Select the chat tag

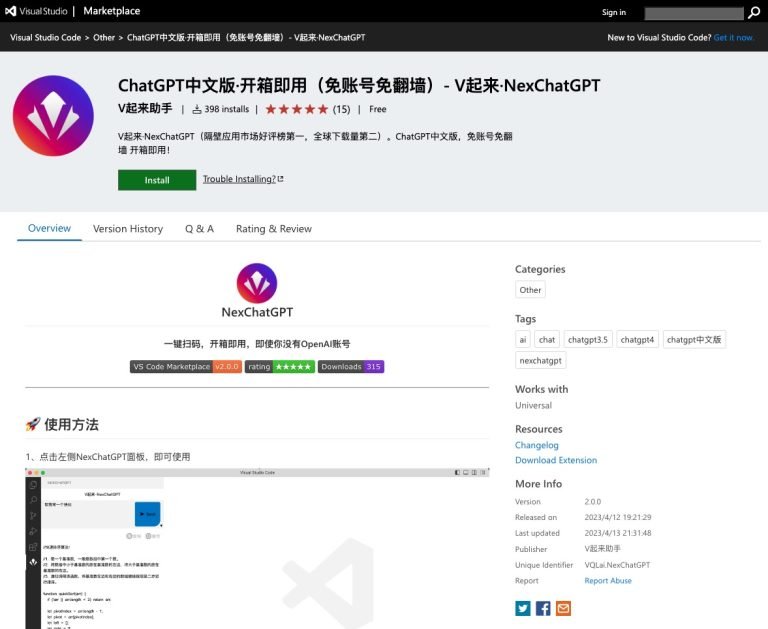tap(547, 339)
